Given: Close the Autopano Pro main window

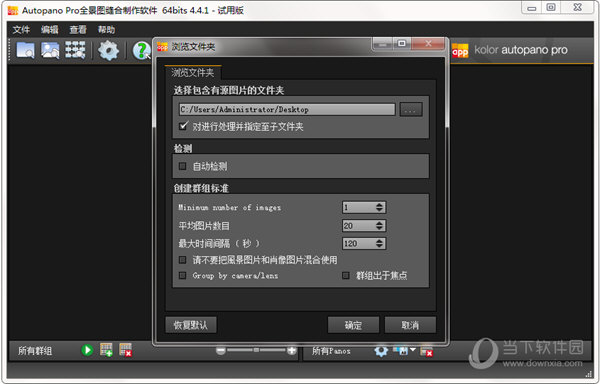Looking at the screenshot, I should [578, 8].
